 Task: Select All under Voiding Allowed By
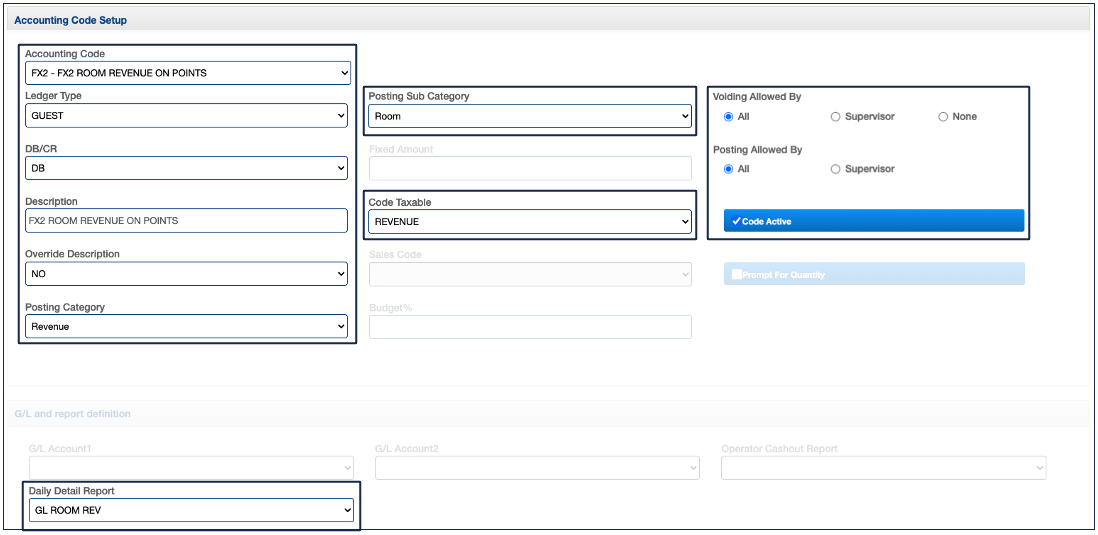point(729,117)
